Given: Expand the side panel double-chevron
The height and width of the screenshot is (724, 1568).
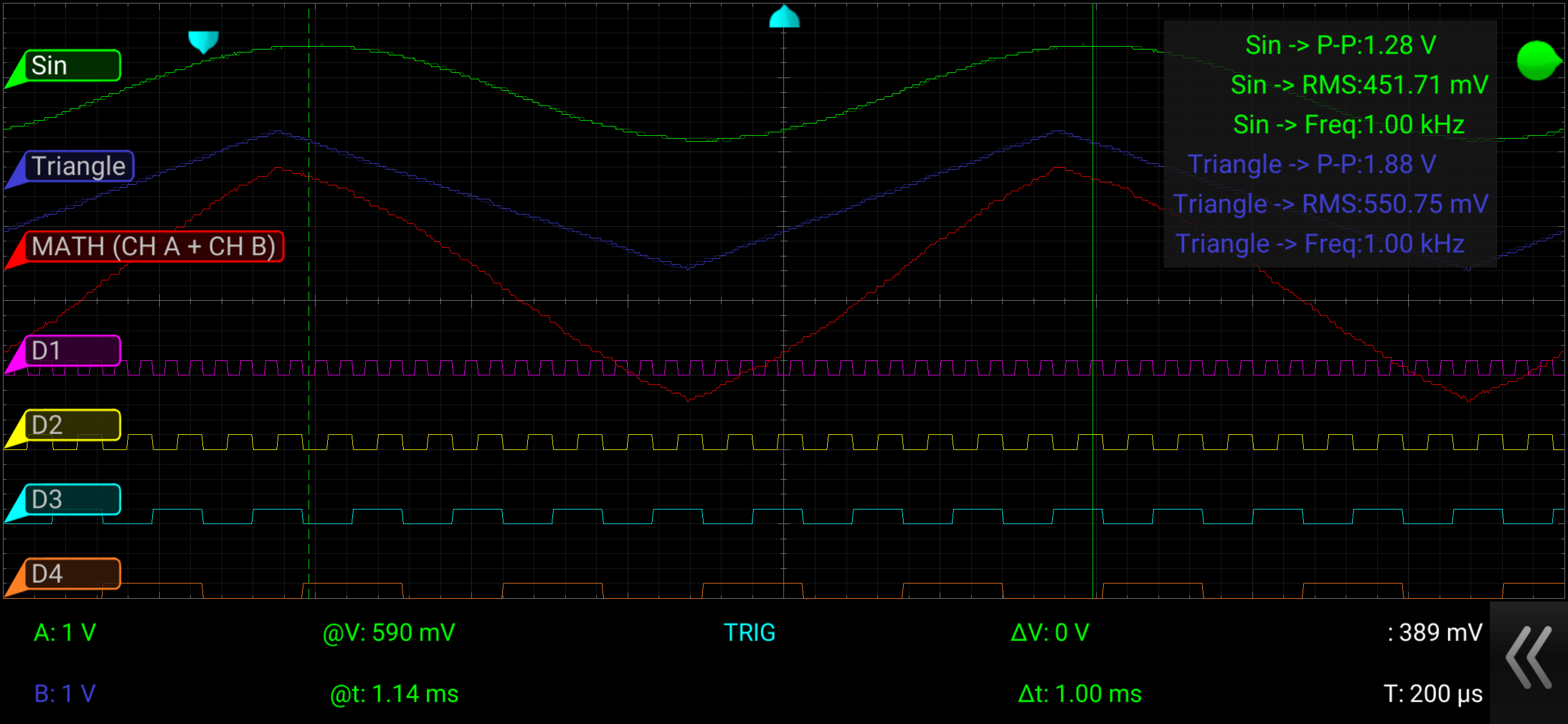Looking at the screenshot, I should 1528,658.
